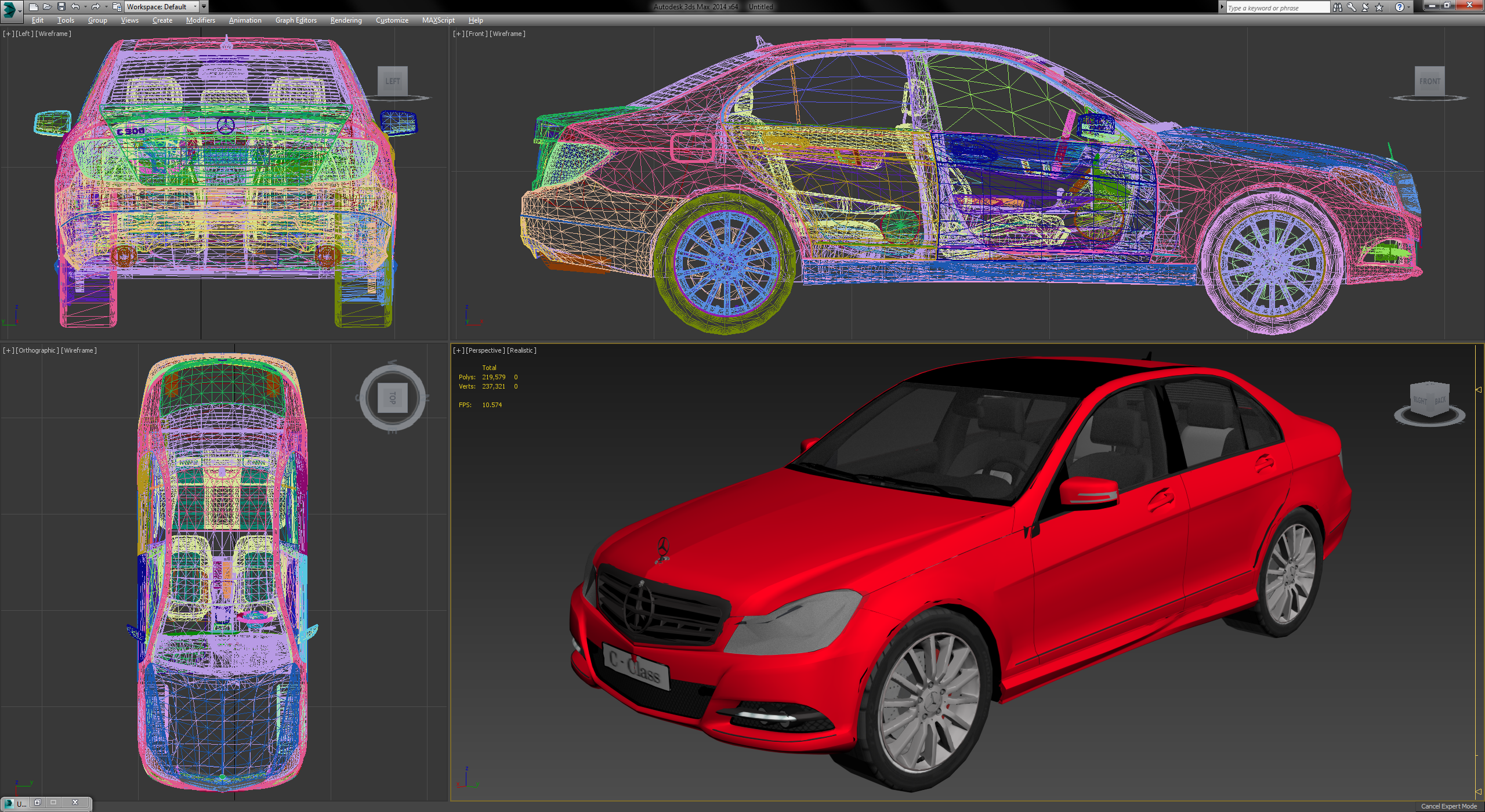Open the undo history dropdown arrow
The height and width of the screenshot is (812, 1485).
(x=85, y=7)
